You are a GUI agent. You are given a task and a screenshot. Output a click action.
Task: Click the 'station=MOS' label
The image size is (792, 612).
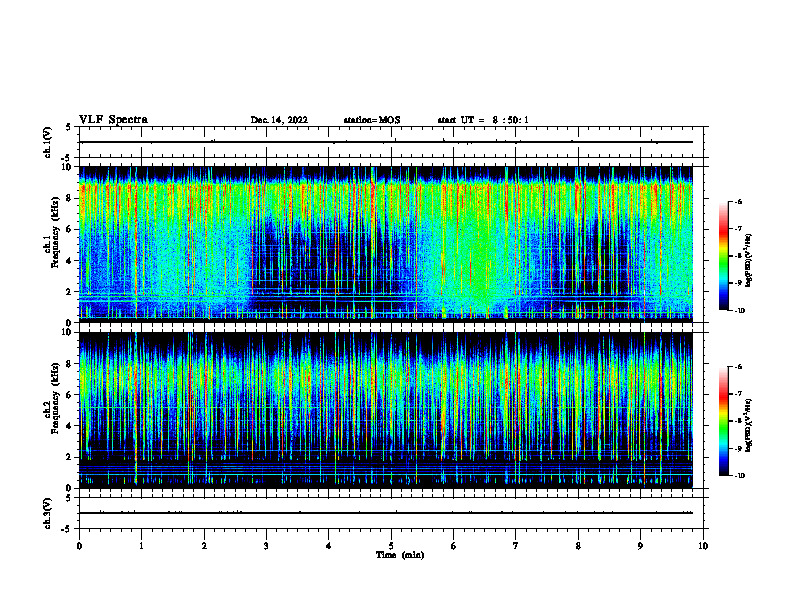372,120
